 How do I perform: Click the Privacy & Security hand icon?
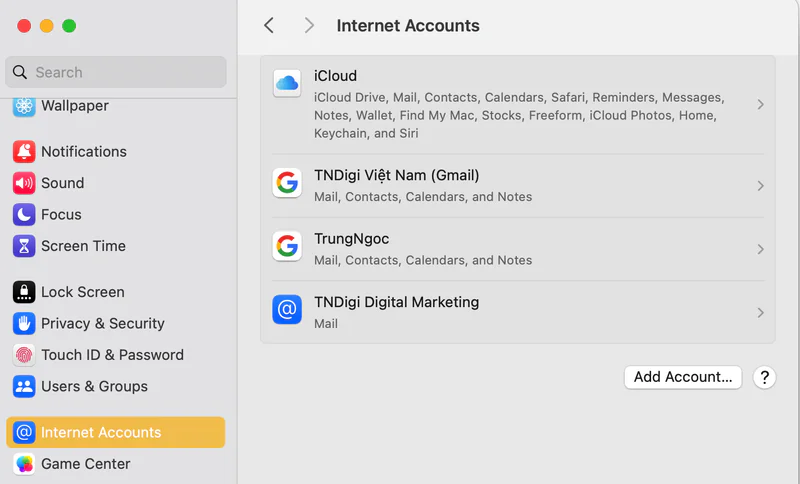24,323
